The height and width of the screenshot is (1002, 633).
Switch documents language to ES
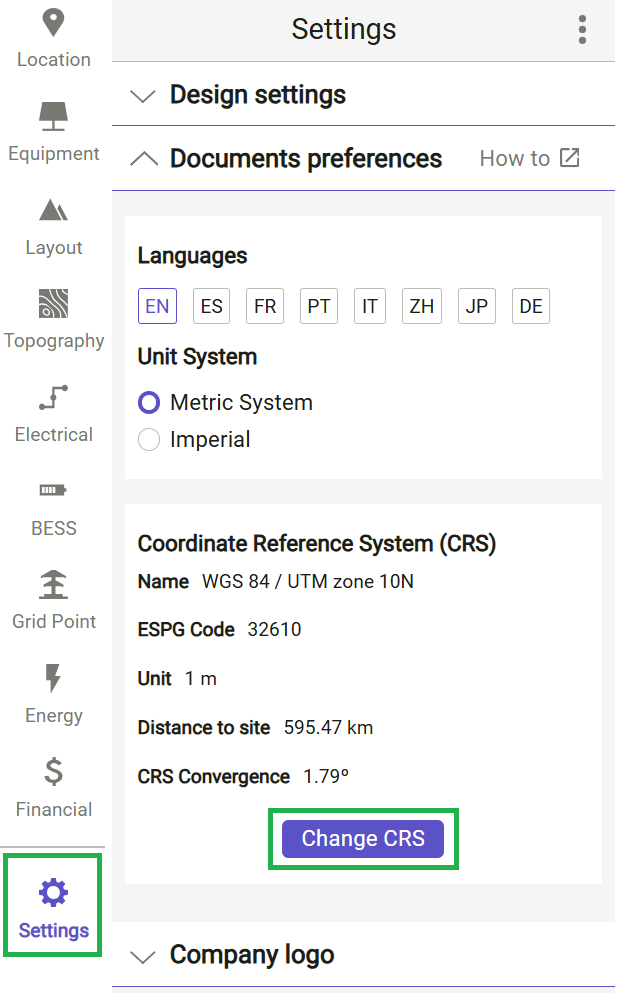click(211, 306)
